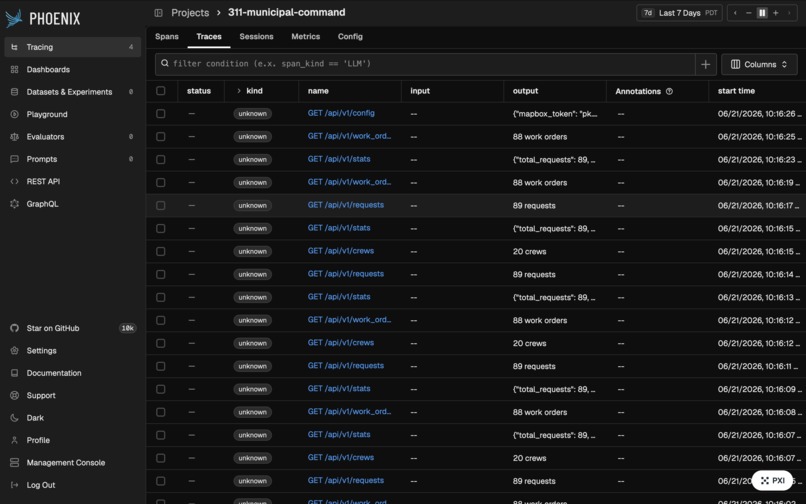Viewport: 806px width, 504px height.
Task: Open the Playground page
Action: (x=72, y=114)
